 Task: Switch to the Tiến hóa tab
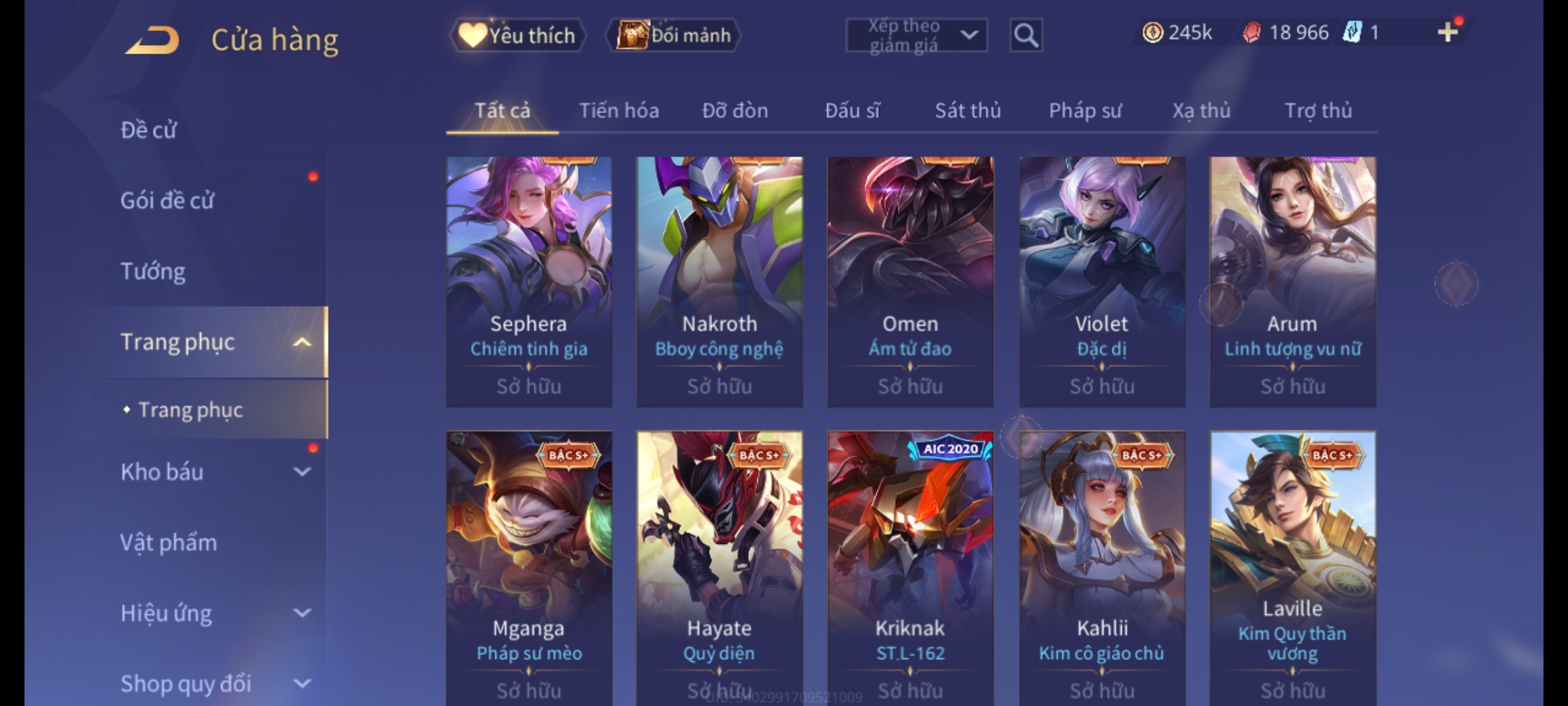click(619, 110)
